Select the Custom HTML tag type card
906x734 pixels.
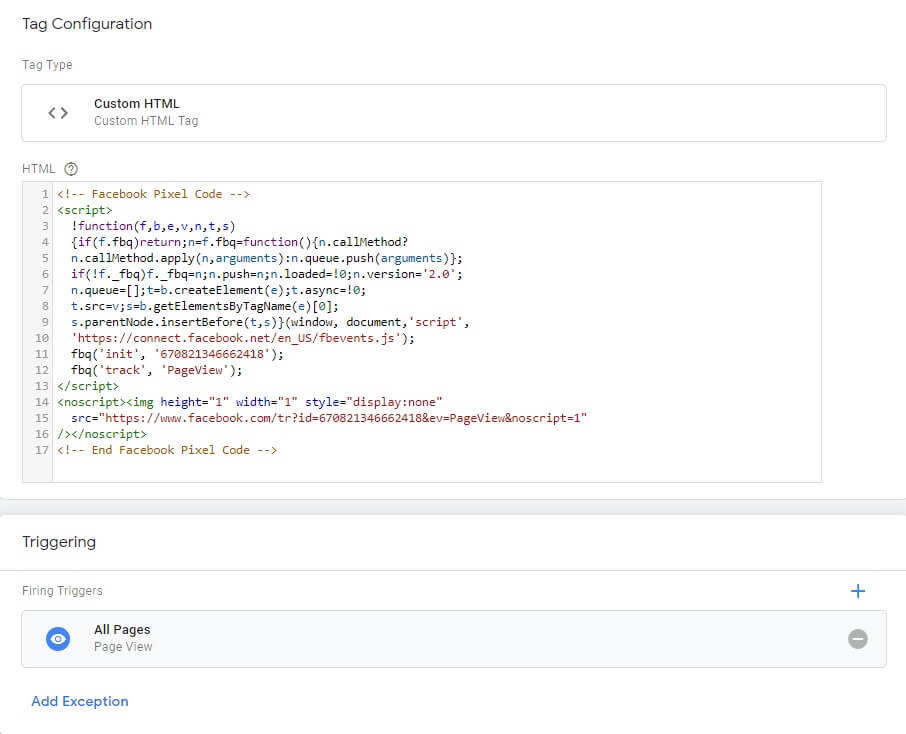(454, 113)
